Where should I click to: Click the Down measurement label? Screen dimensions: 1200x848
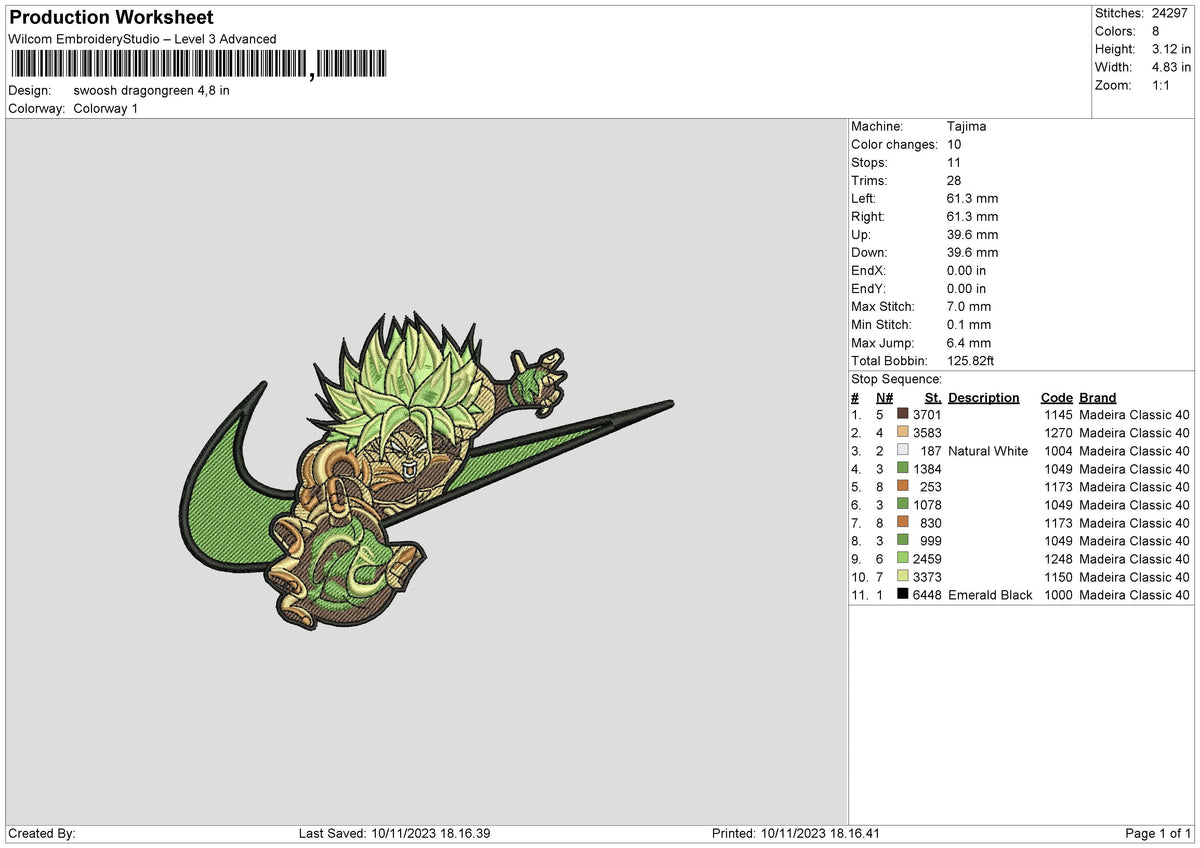coord(869,252)
